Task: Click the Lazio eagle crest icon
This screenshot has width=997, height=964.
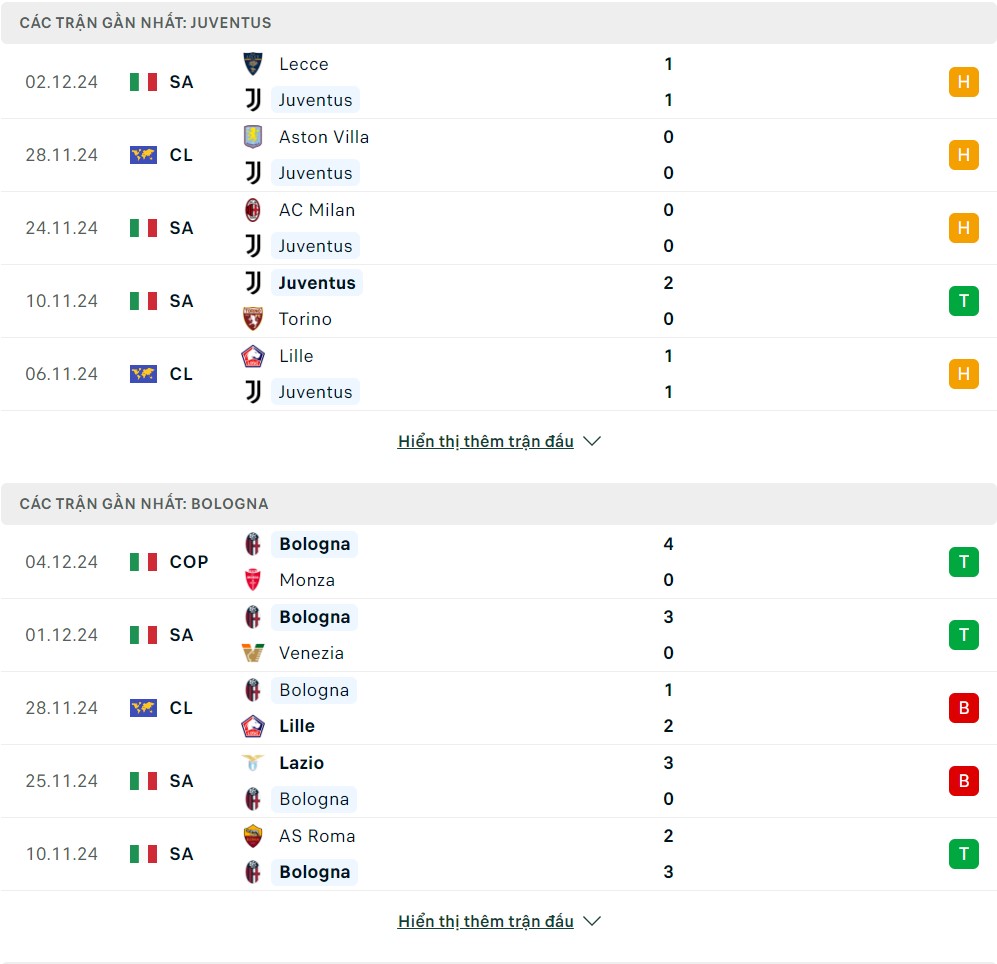Action: coord(253,763)
